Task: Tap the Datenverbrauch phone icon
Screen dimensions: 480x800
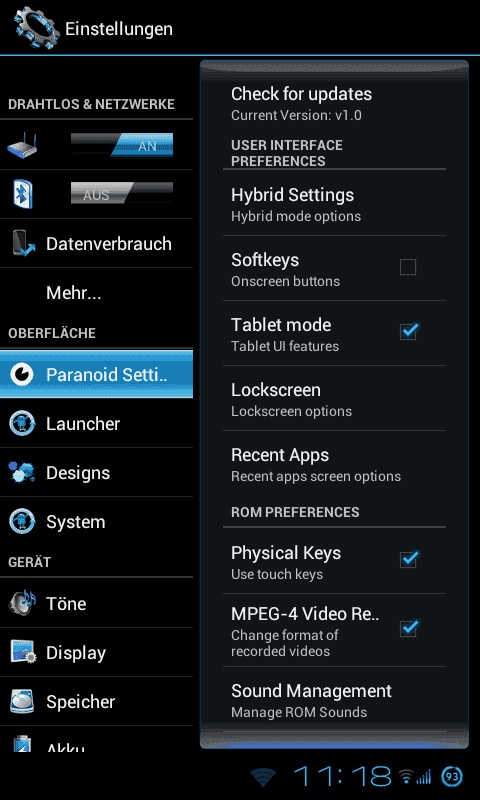Action: pyautogui.click(x=23, y=243)
